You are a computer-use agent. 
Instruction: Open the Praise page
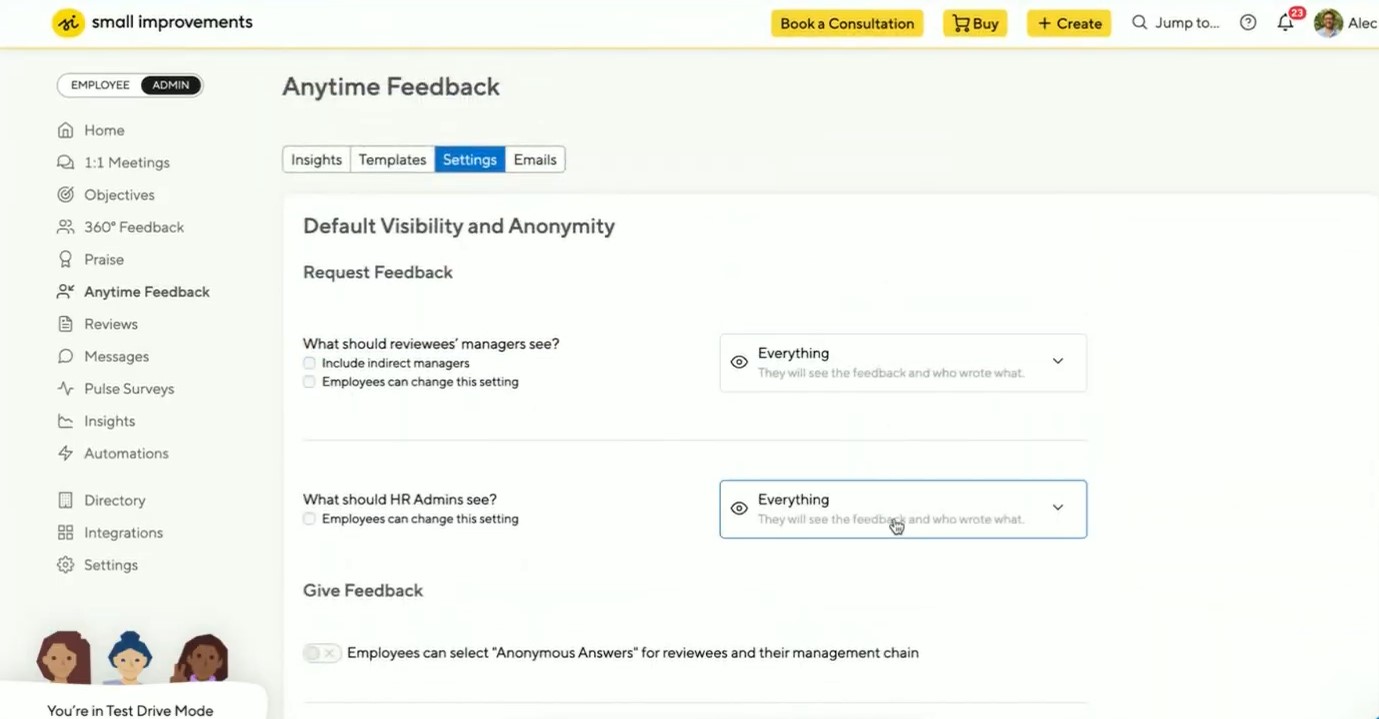(102, 258)
